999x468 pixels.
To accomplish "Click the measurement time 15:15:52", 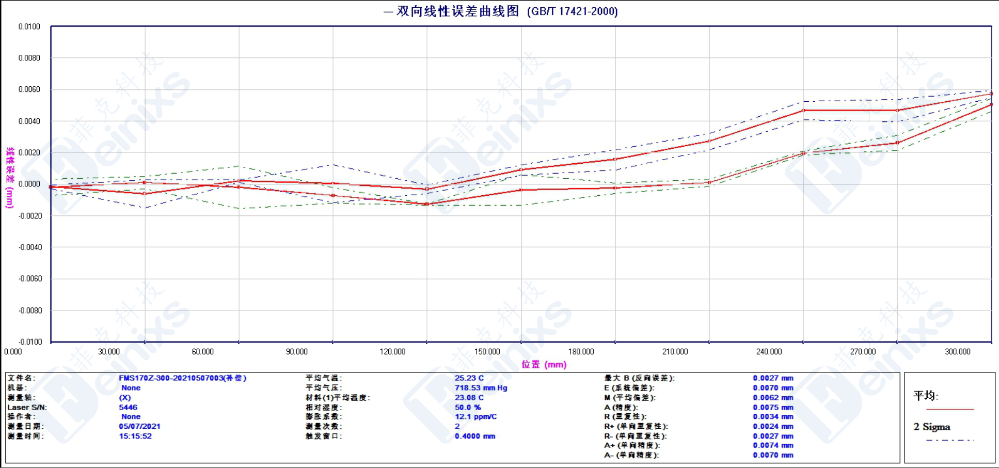I will click(135, 436).
